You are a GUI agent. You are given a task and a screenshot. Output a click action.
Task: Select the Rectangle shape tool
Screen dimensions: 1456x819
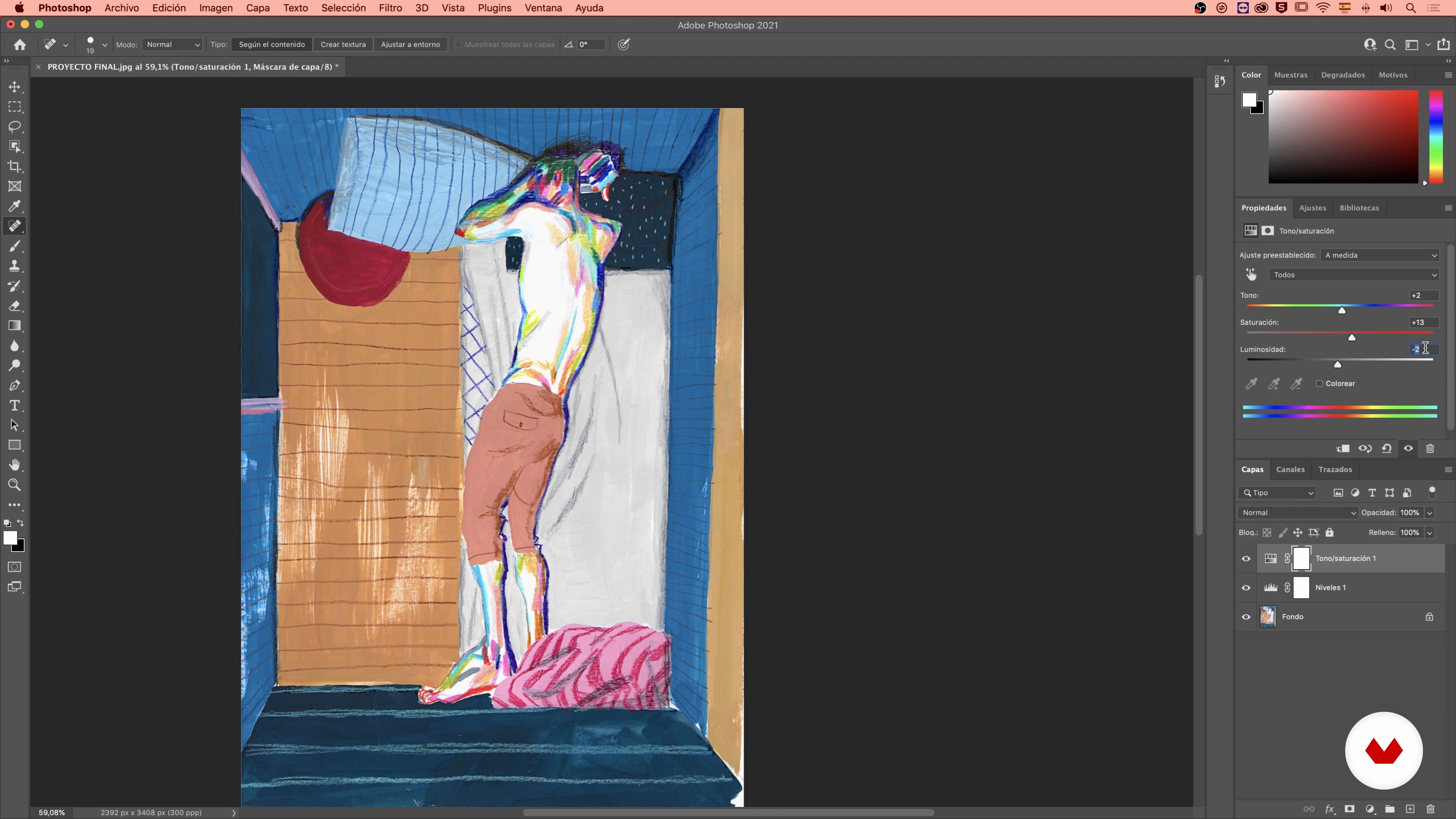[x=15, y=445]
